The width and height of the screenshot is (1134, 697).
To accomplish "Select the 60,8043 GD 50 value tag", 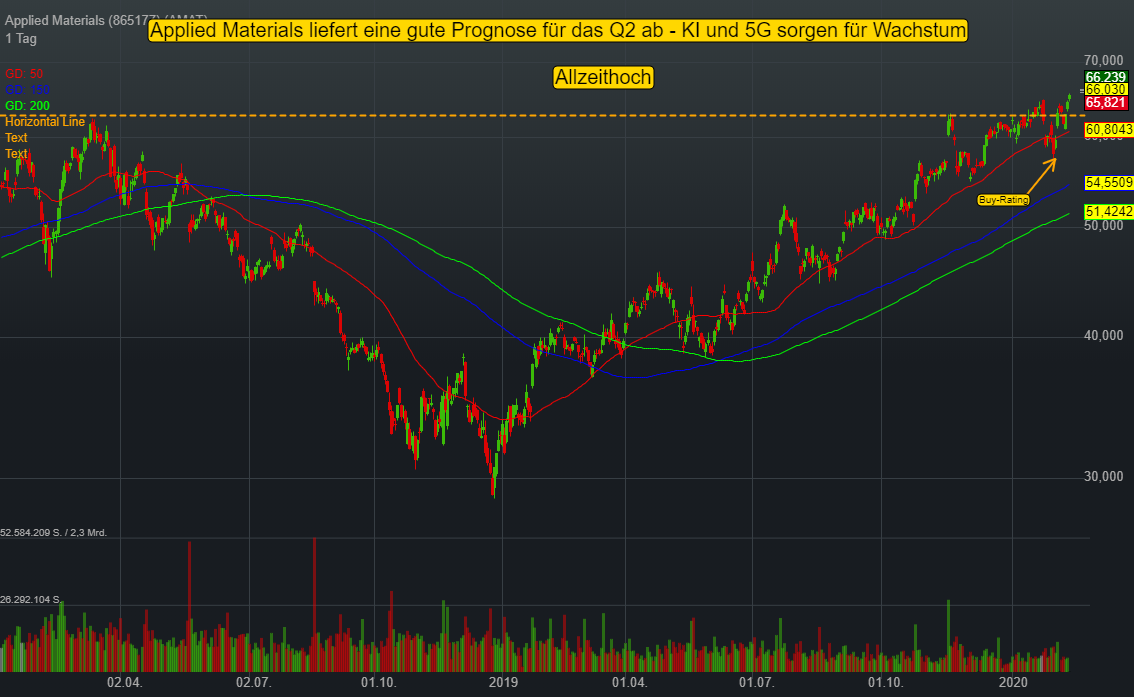I will (1109, 129).
